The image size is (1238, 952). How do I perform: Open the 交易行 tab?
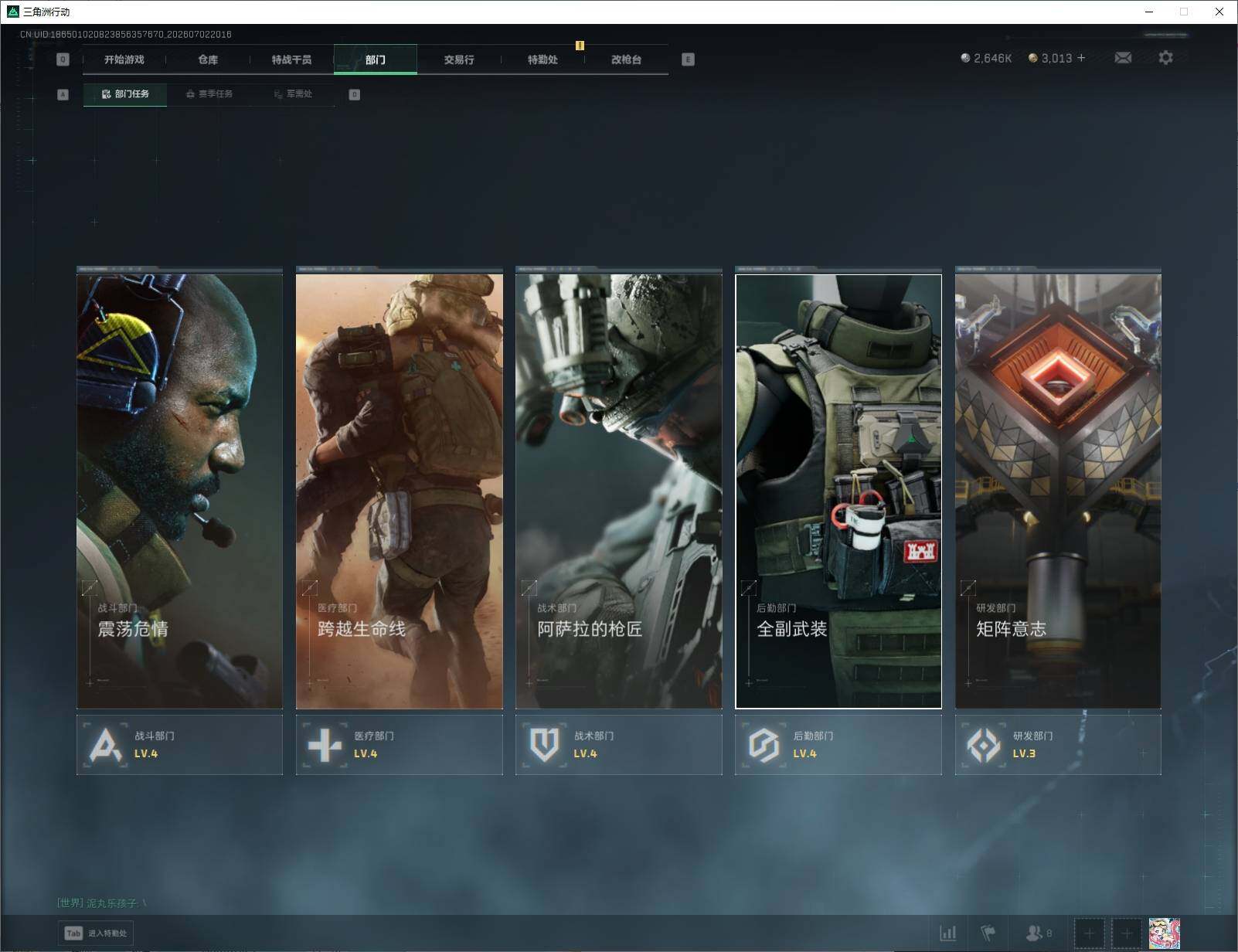[x=459, y=59]
